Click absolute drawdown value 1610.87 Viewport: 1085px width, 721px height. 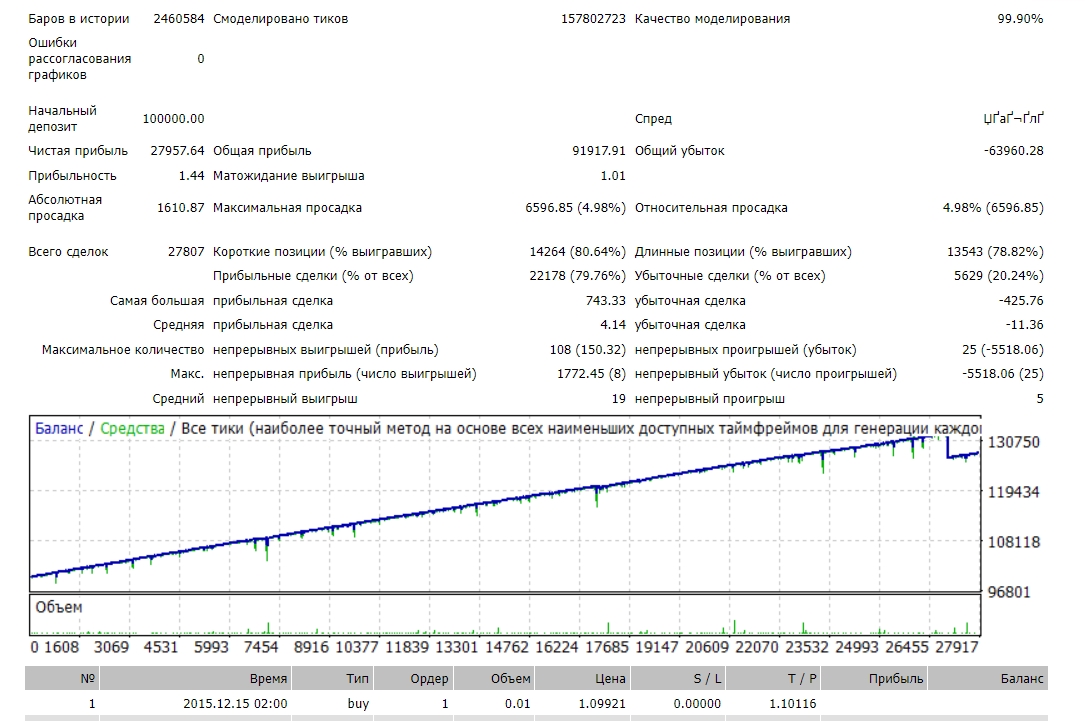[x=180, y=208]
